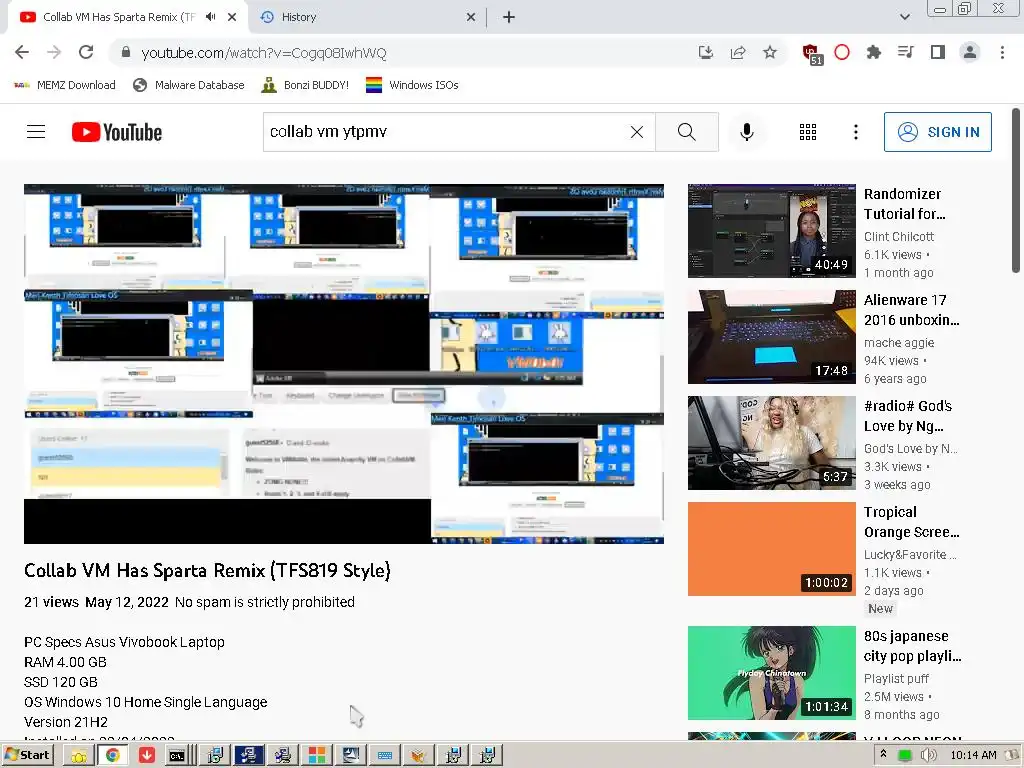Search with your voice microphone
The width and height of the screenshot is (1024, 768).
(747, 132)
